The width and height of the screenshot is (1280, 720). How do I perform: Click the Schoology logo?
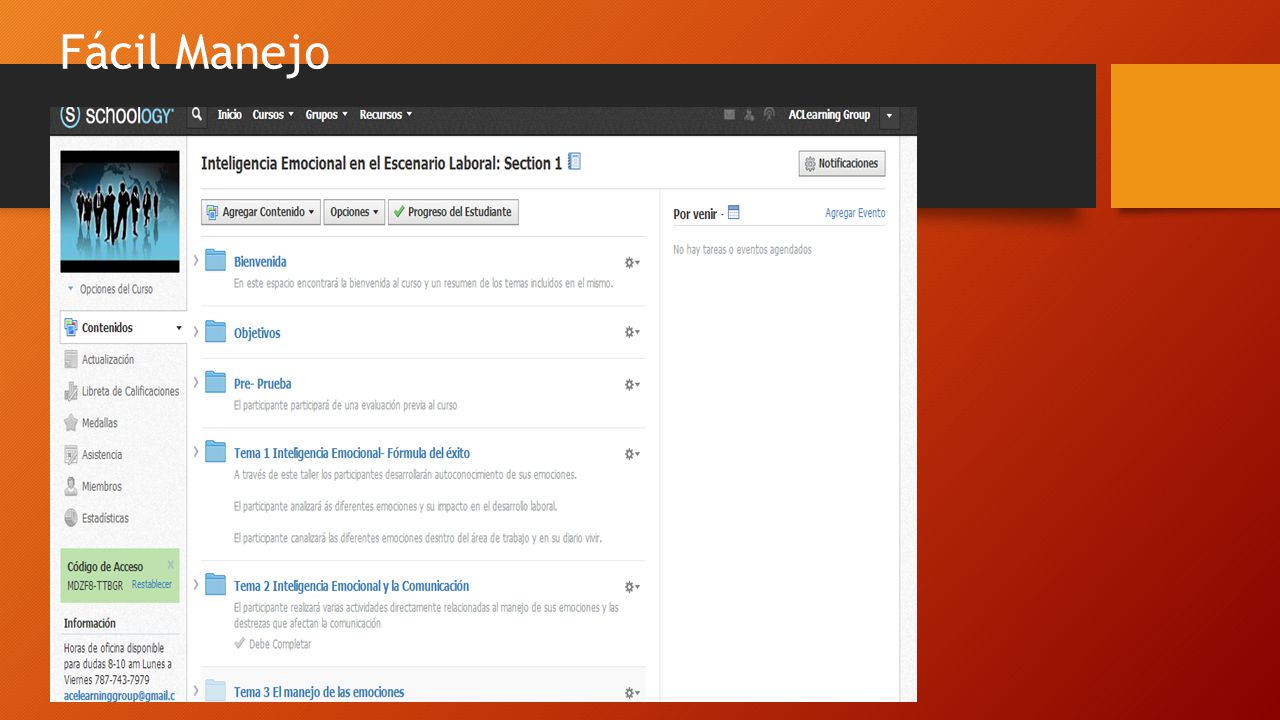tap(118, 116)
